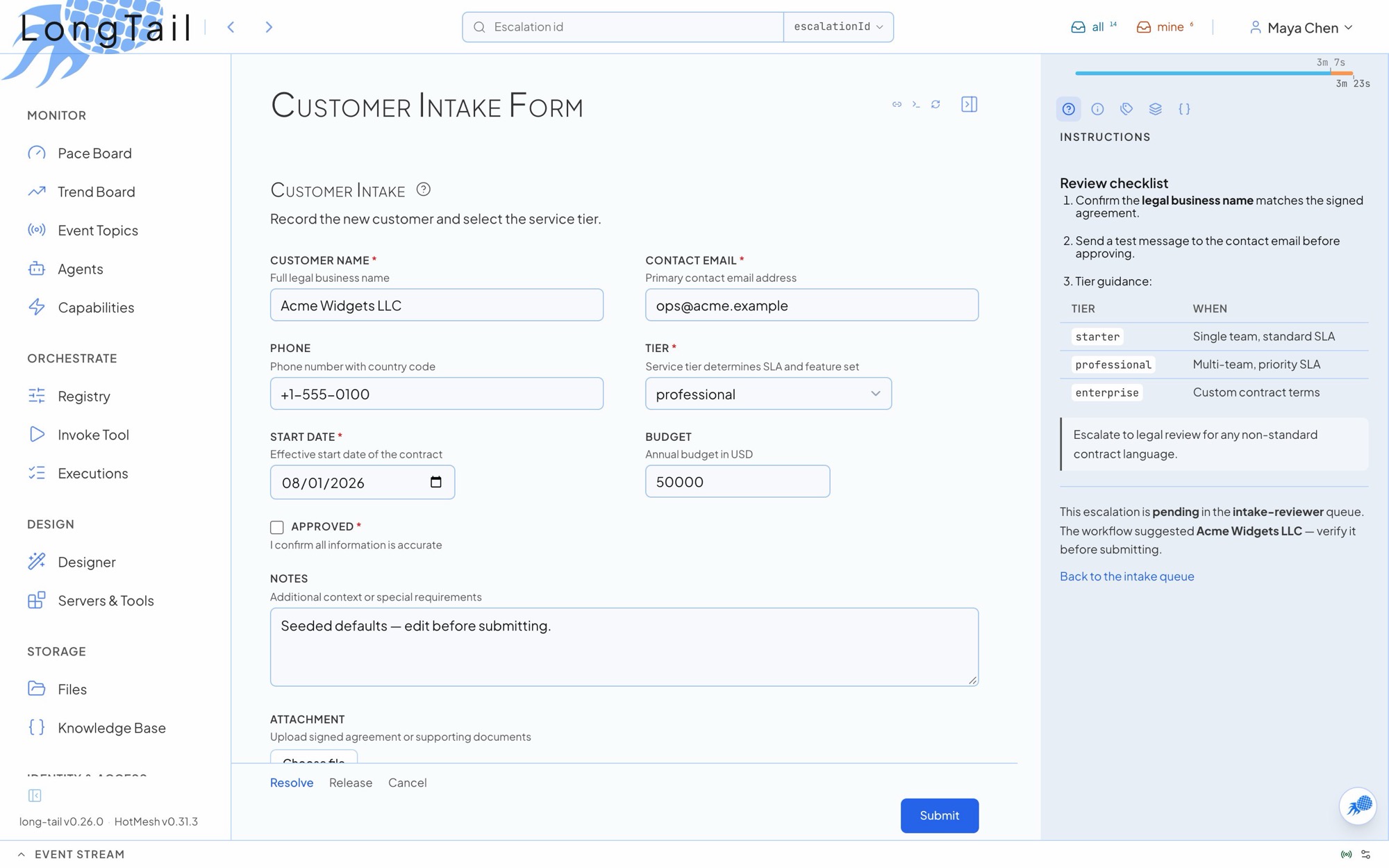
Task: Open the escalationId search type dropdown
Action: point(838,27)
